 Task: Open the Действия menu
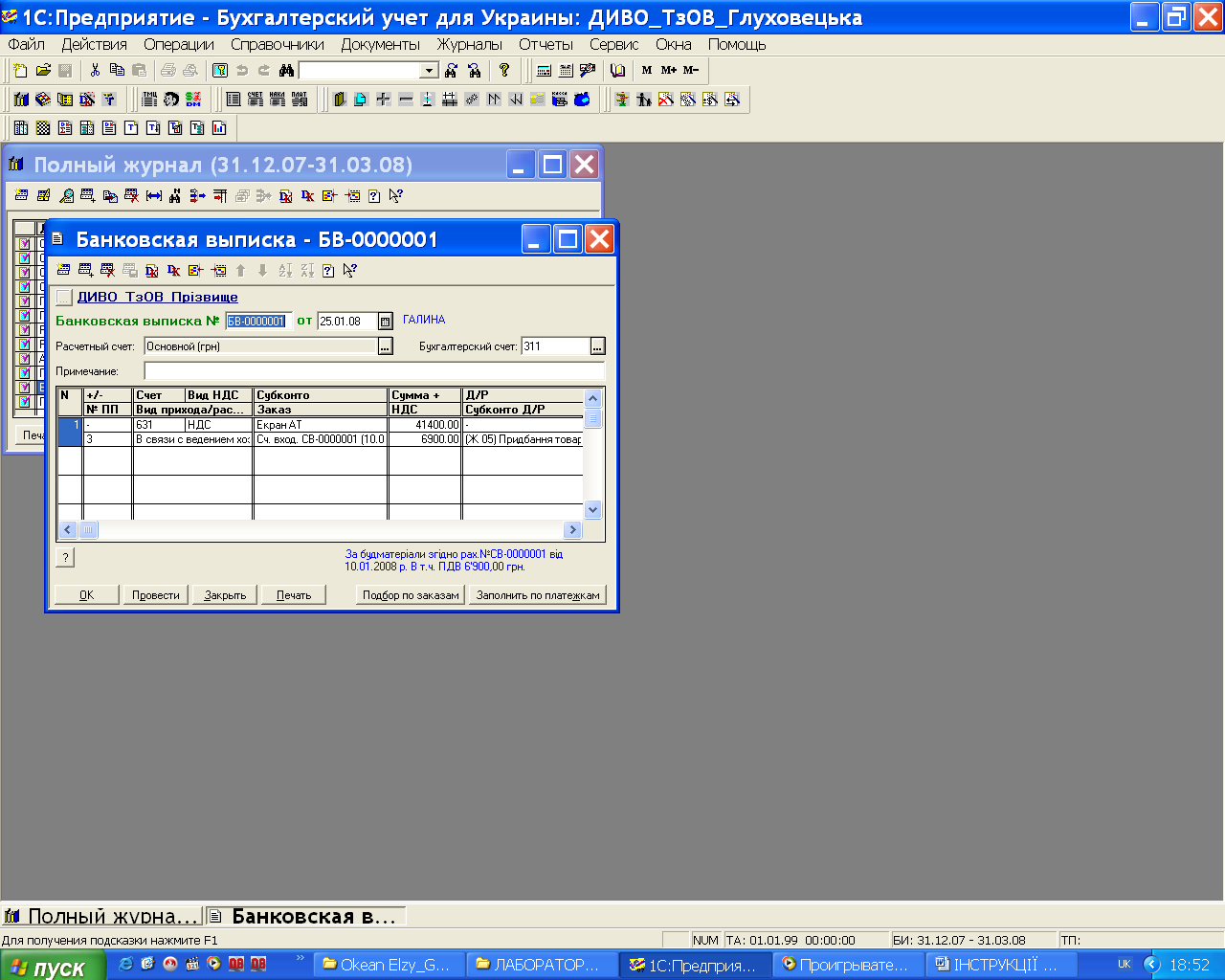(95, 44)
